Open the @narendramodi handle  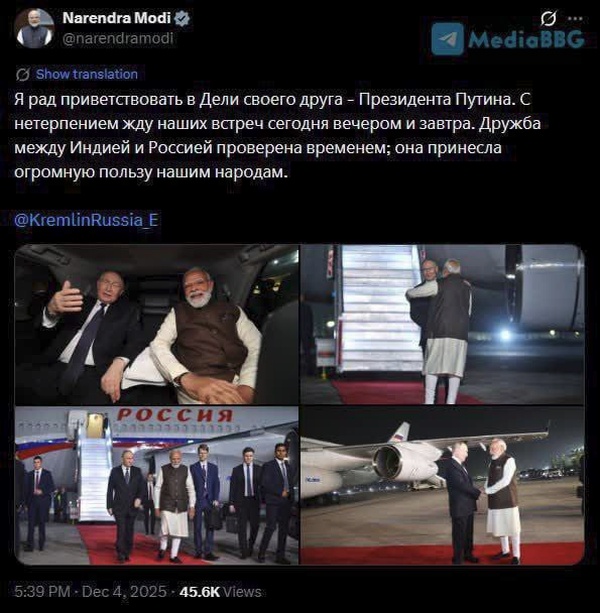[118, 38]
